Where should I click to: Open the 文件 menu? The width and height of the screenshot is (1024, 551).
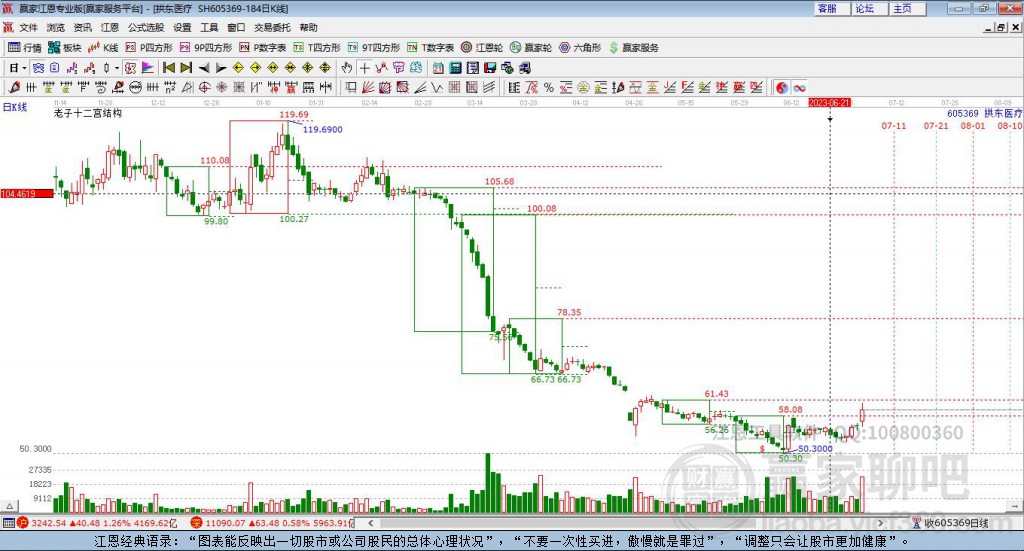pyautogui.click(x=29, y=27)
